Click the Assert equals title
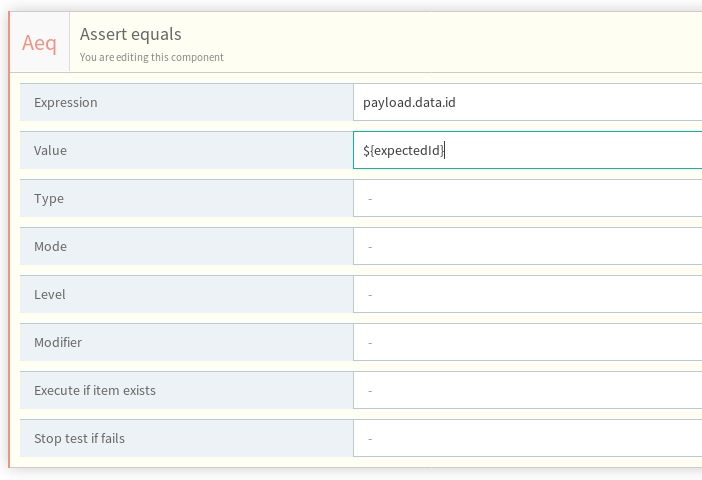 pyautogui.click(x=131, y=35)
